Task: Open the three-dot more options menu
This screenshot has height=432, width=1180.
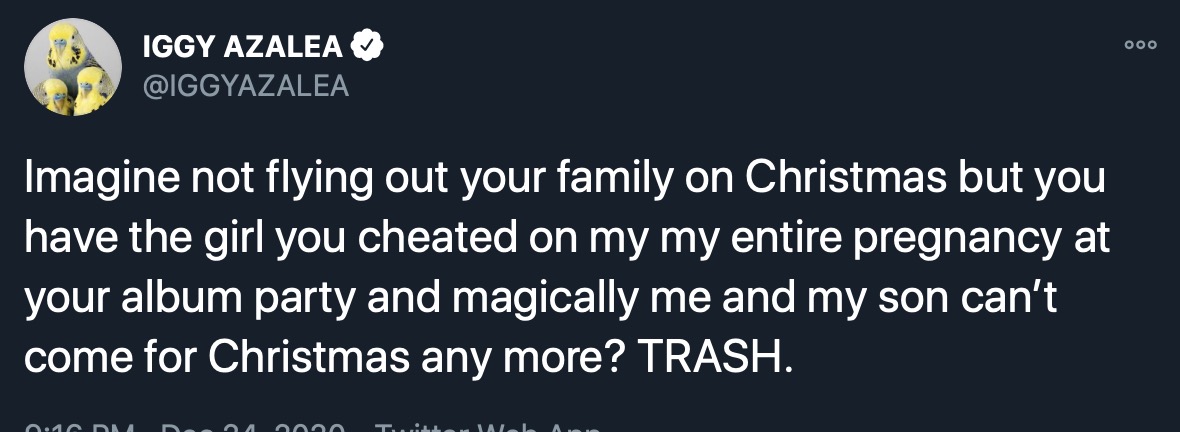Action: pos(1140,45)
